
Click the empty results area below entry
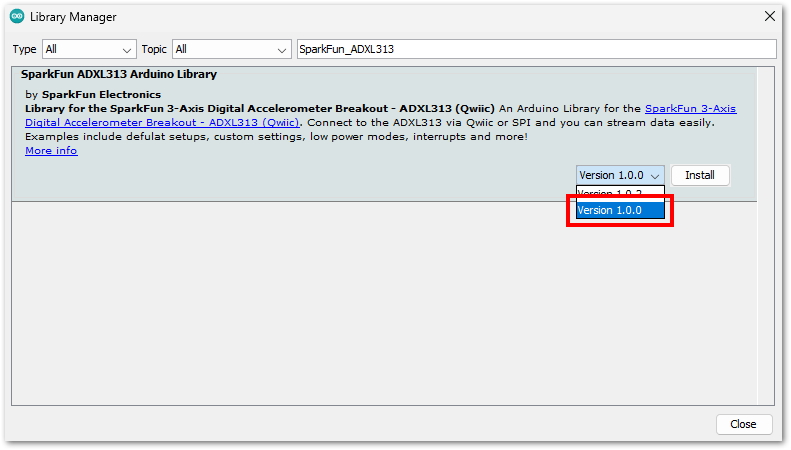383,303
